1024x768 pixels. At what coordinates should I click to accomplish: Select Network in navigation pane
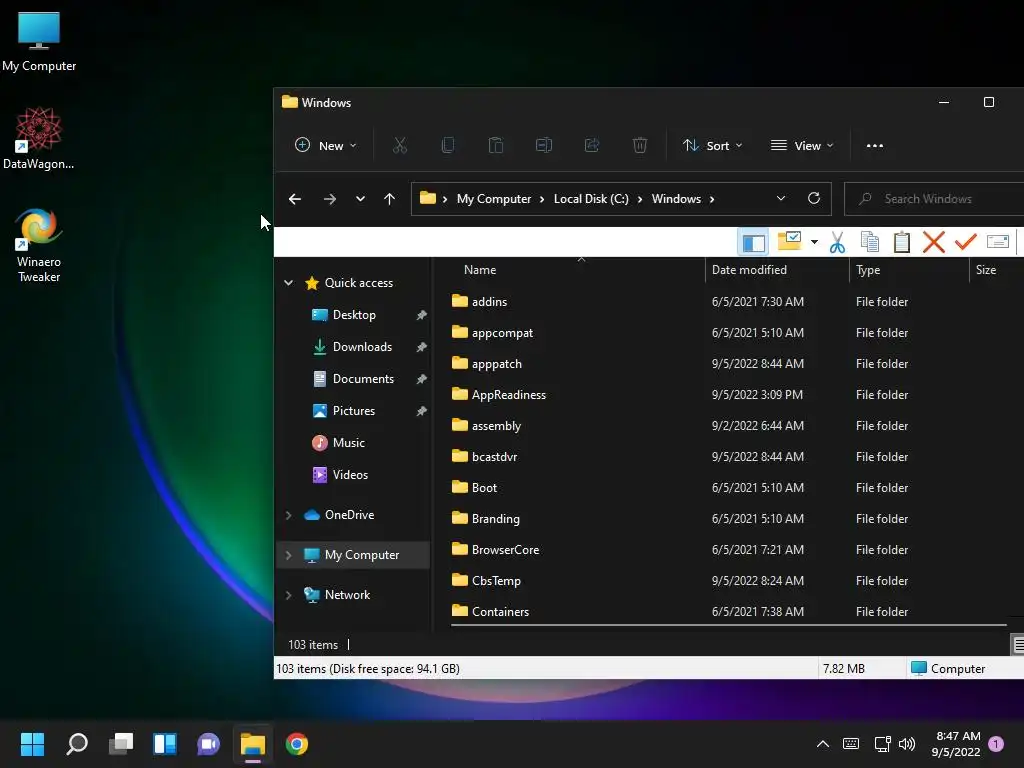347,595
